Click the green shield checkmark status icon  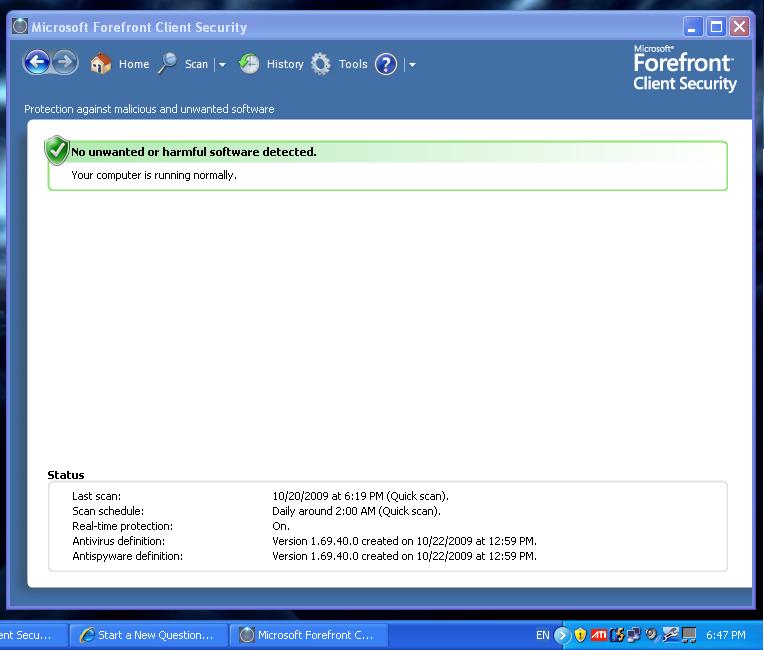click(57, 150)
